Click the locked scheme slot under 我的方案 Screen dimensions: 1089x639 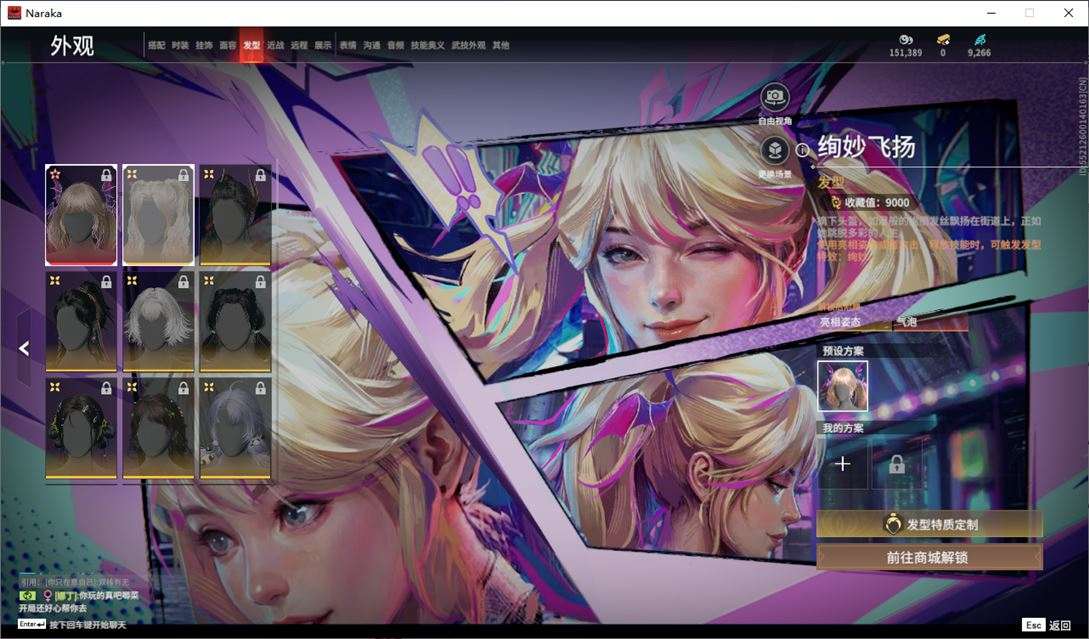[x=897, y=463]
